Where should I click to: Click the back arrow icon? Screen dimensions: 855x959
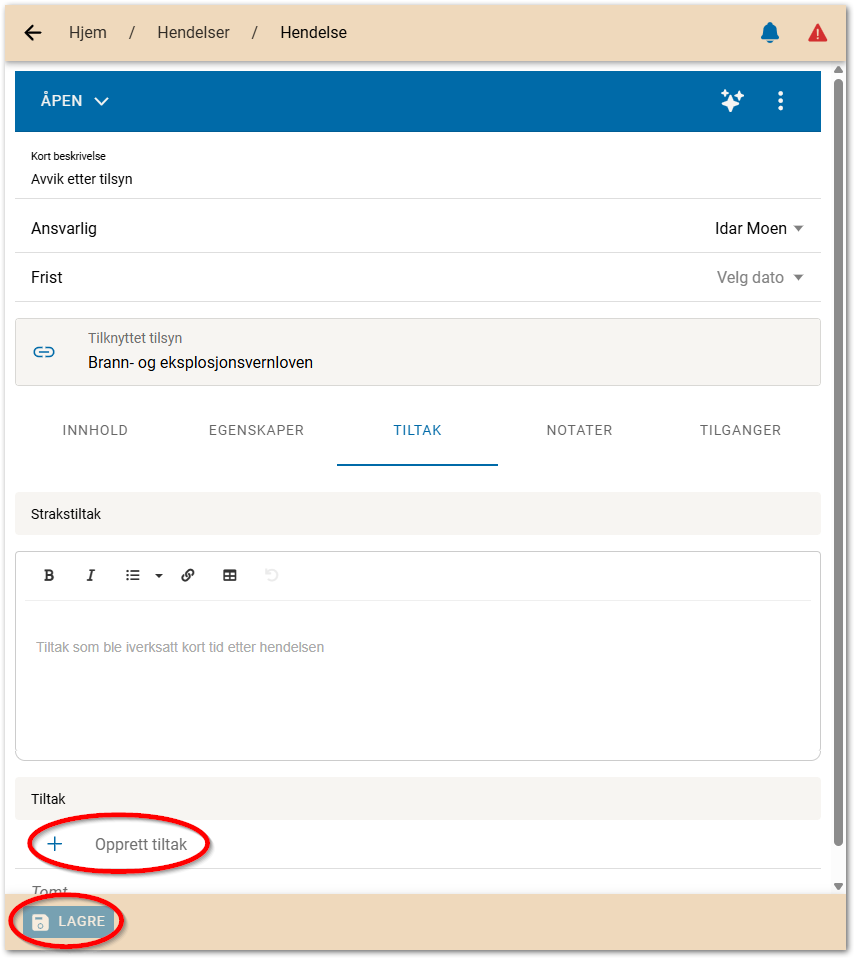[x=33, y=33]
